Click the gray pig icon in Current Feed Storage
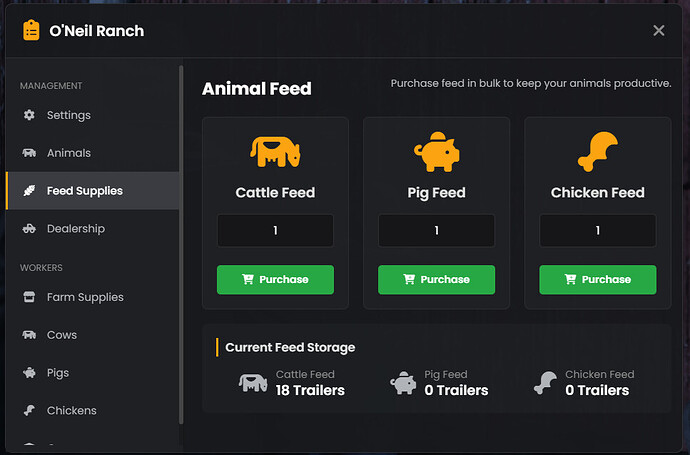This screenshot has height=455, width=690. (x=404, y=382)
